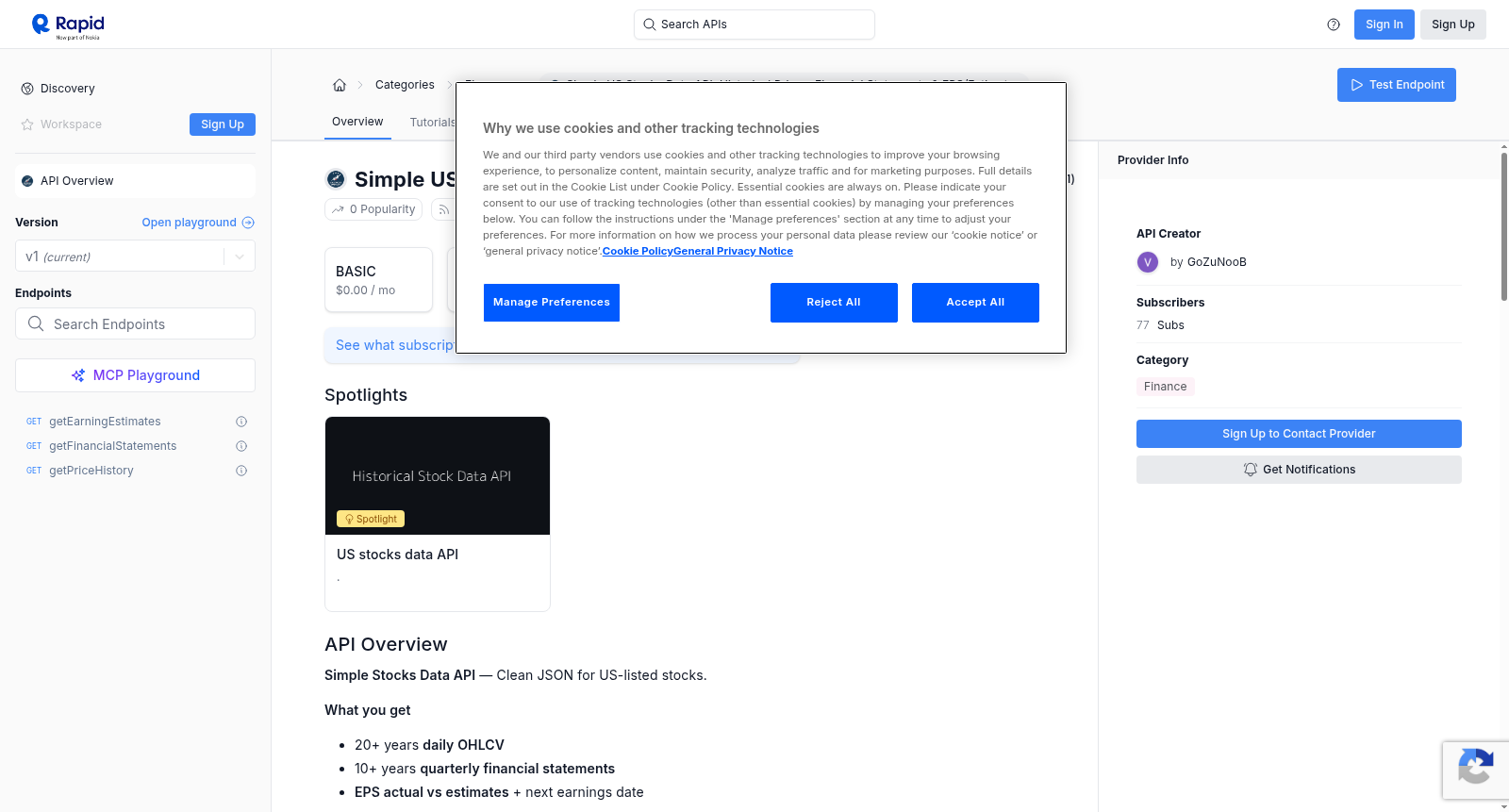Open the v1 (current) version dropdown
1509x812 pixels.
[x=135, y=257]
